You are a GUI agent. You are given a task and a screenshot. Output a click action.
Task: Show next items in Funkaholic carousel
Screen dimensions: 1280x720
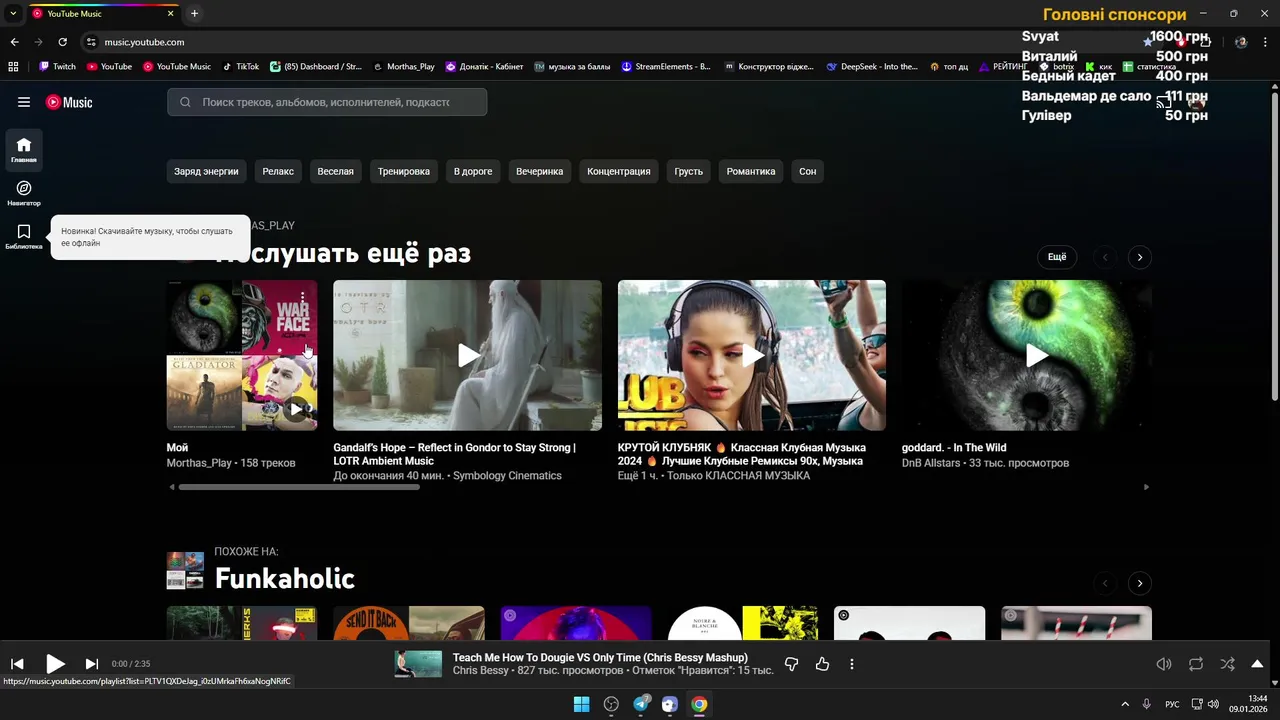(x=1140, y=583)
